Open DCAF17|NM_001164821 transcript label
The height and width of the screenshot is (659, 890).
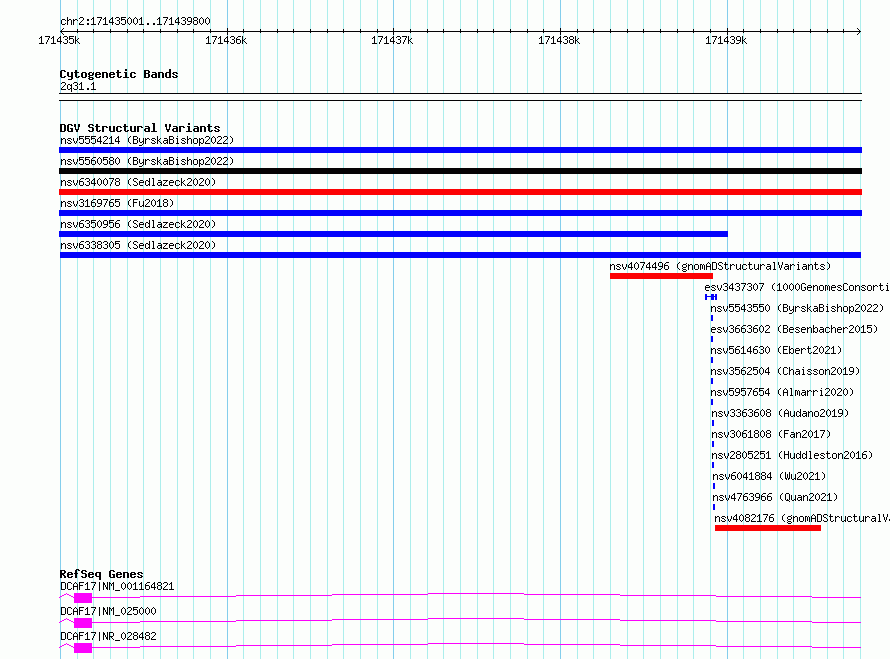pos(117,586)
